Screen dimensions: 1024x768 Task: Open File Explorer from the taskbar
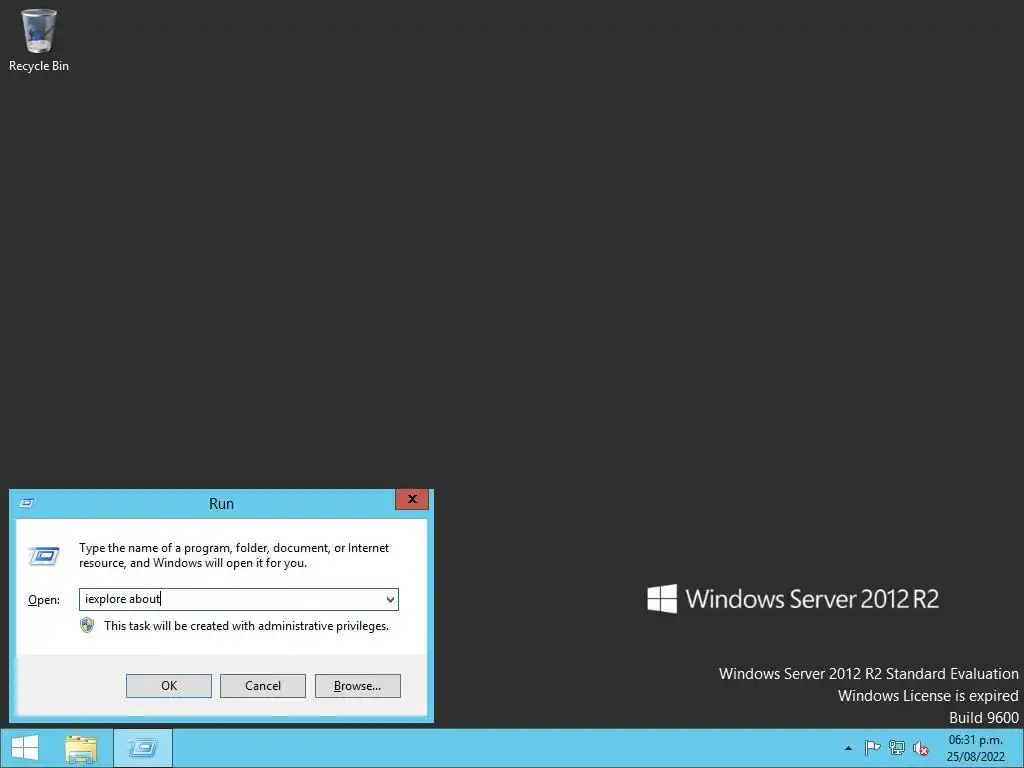point(81,748)
